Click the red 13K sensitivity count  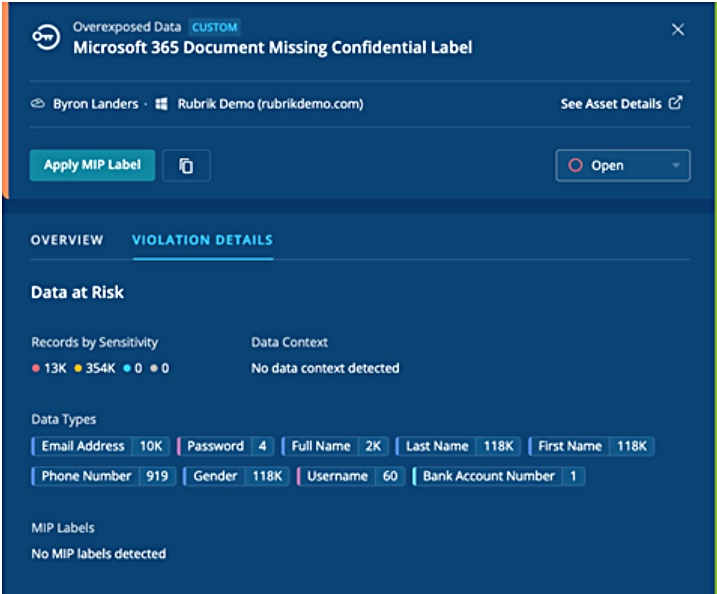(49, 368)
